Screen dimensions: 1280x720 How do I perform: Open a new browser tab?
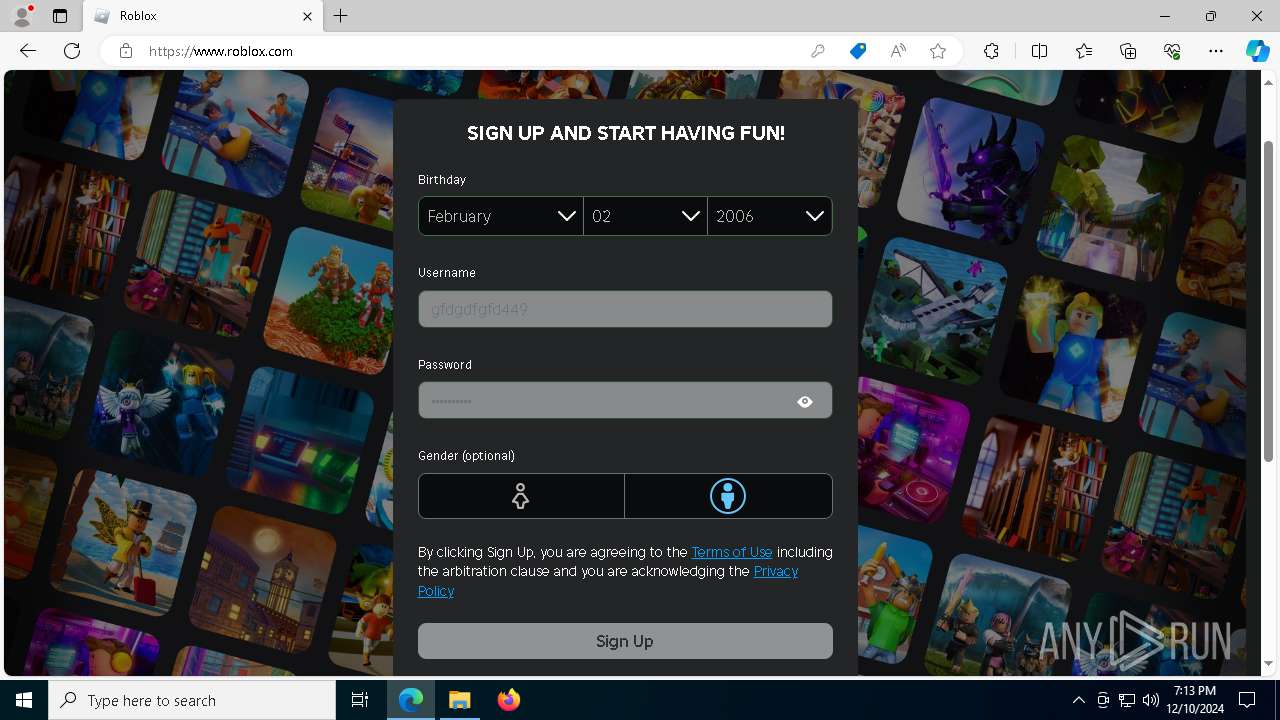point(341,16)
